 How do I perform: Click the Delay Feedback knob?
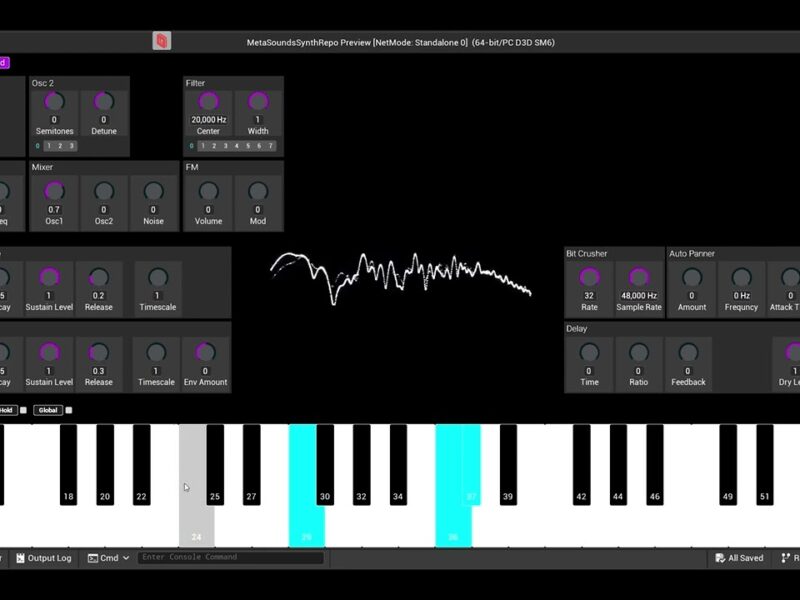point(688,353)
